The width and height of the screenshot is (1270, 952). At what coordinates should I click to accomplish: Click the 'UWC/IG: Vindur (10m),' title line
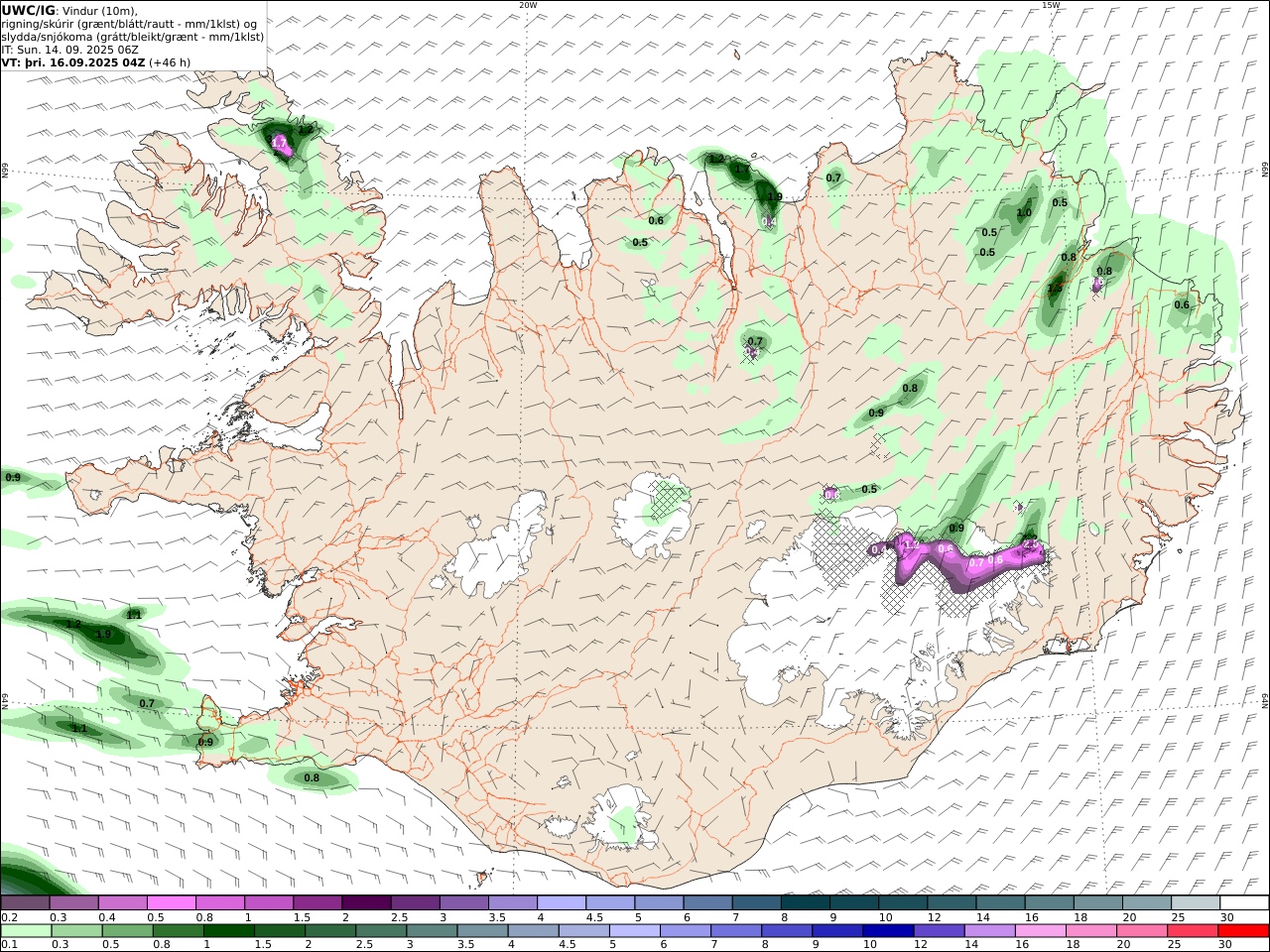[x=69, y=10]
